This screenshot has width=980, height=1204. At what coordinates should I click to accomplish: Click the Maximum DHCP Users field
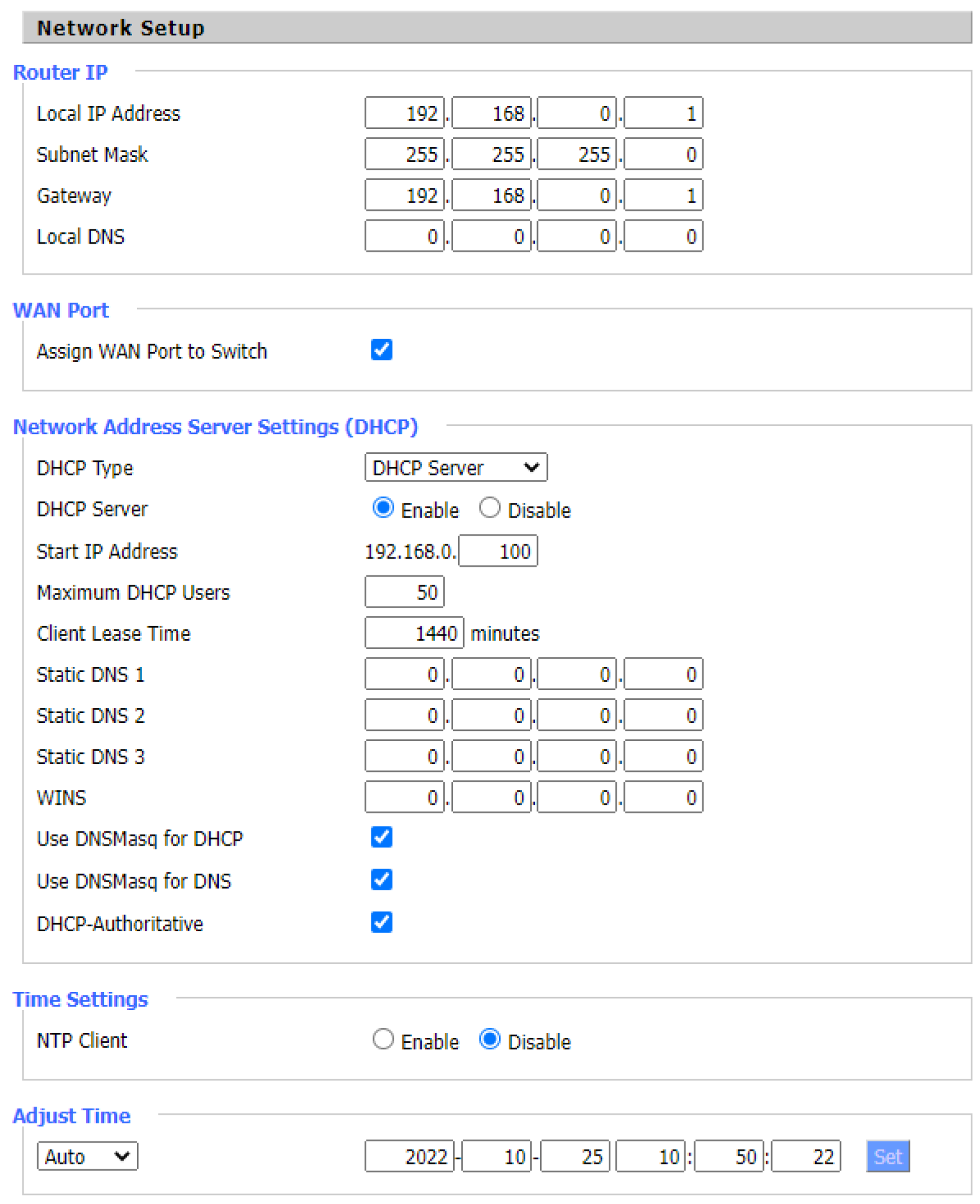[404, 592]
